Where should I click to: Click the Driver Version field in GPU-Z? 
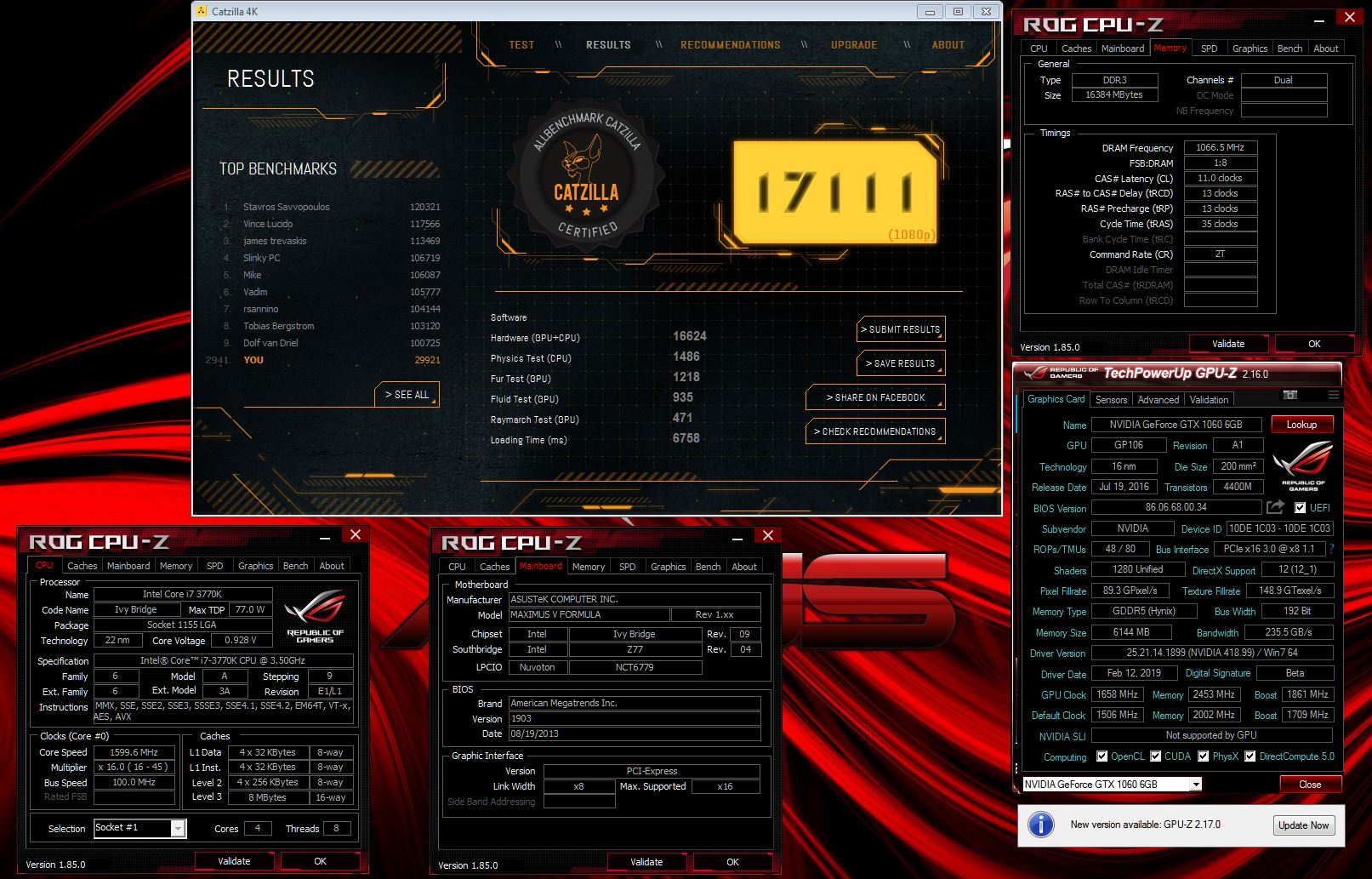1212,653
